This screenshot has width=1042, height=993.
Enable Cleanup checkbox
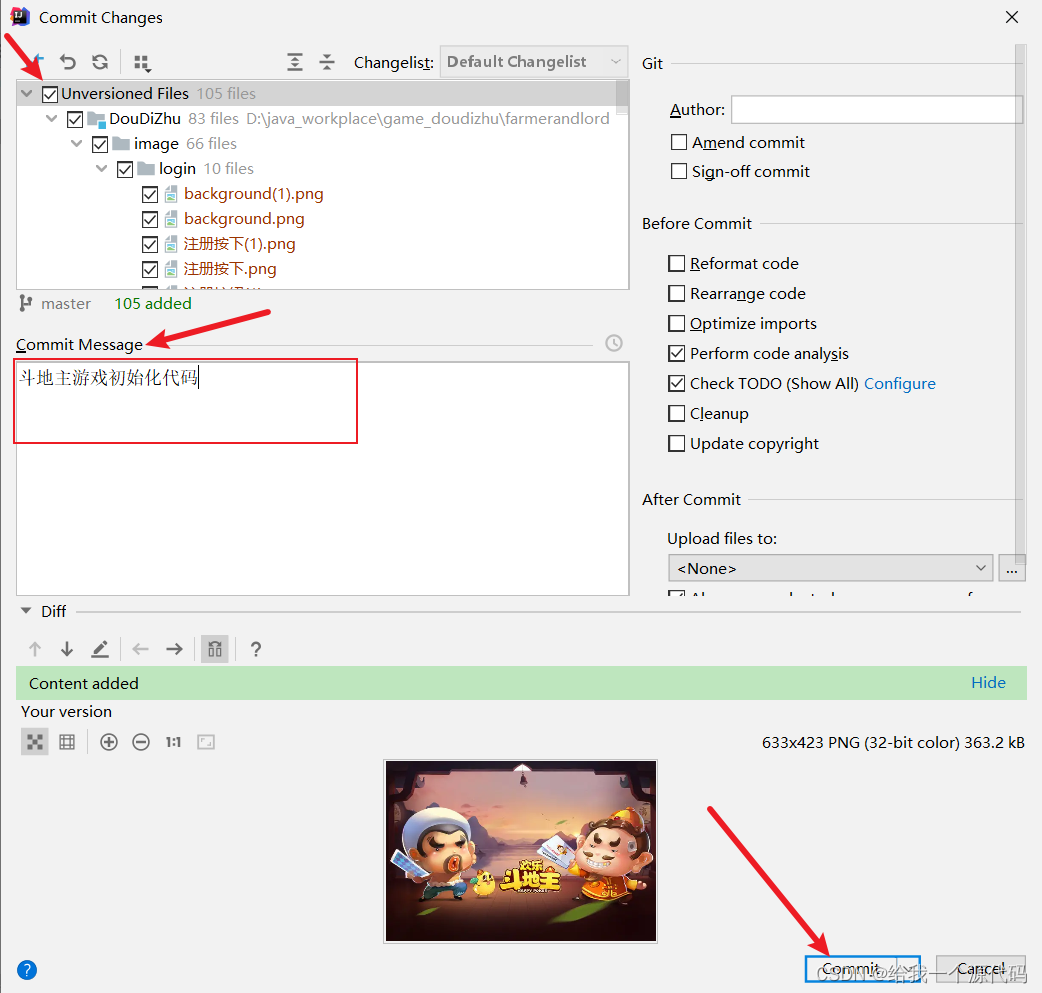coord(677,413)
